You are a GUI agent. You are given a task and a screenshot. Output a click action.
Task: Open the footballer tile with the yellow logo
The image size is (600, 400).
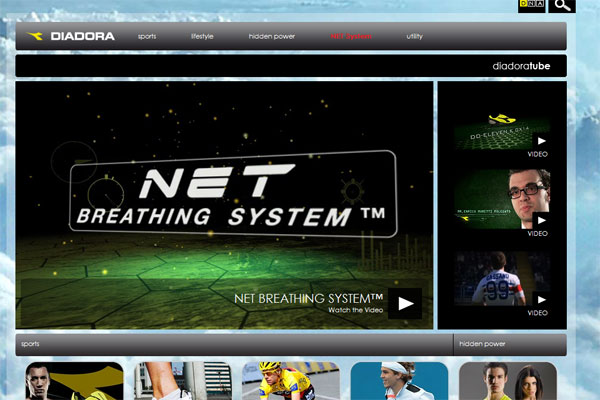tap(75, 381)
